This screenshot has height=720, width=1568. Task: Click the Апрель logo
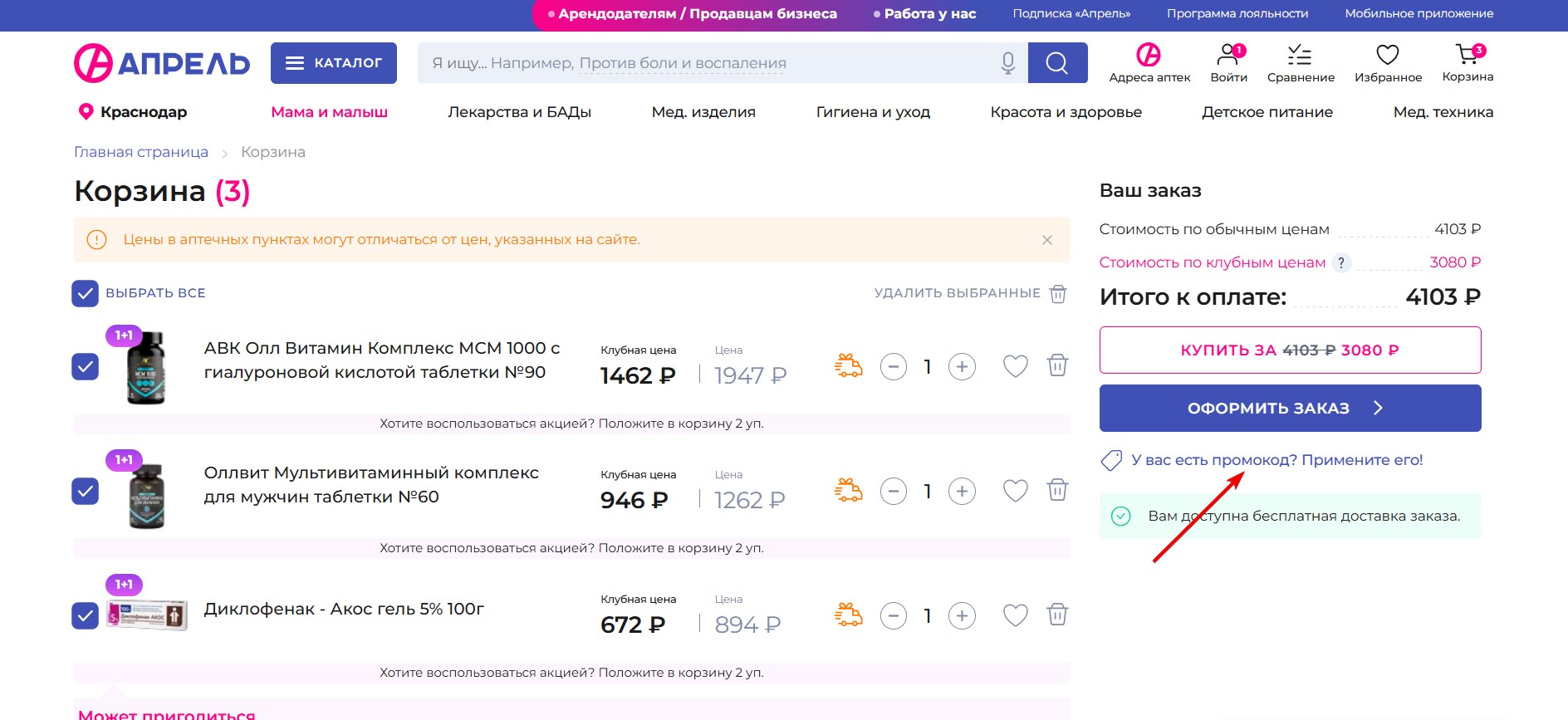point(162,63)
